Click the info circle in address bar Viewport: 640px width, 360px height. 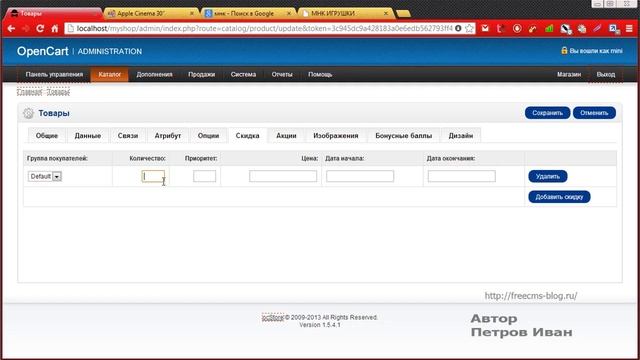pos(458,29)
